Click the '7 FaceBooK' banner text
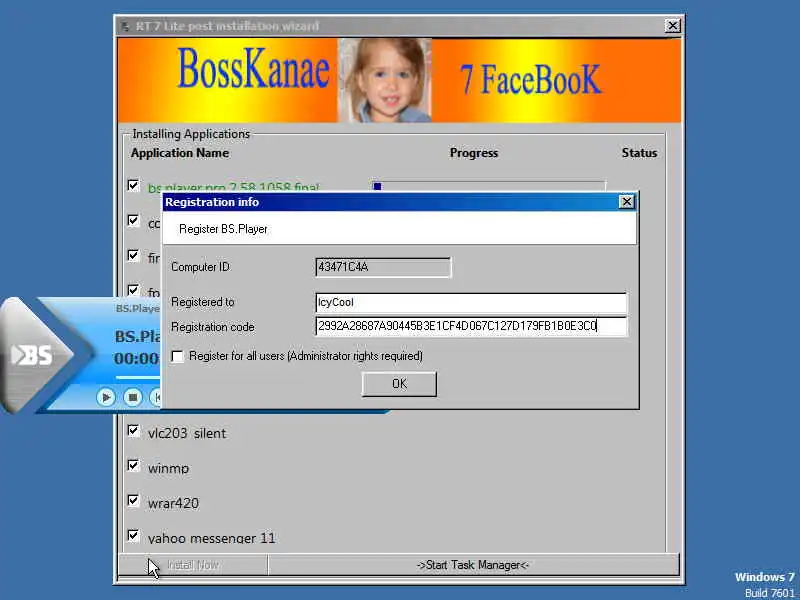 click(531, 80)
